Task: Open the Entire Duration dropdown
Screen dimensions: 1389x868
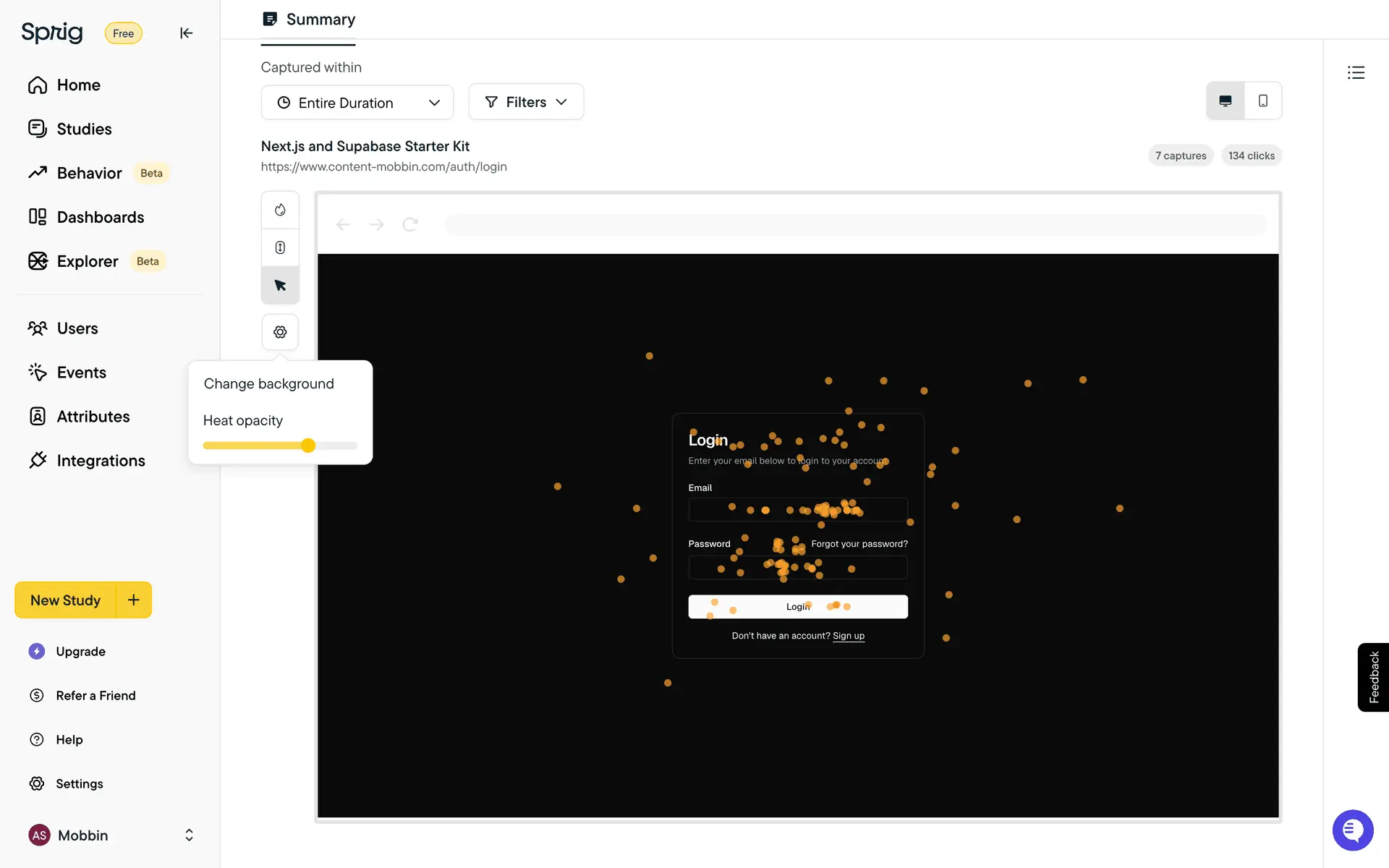Action: (x=357, y=103)
